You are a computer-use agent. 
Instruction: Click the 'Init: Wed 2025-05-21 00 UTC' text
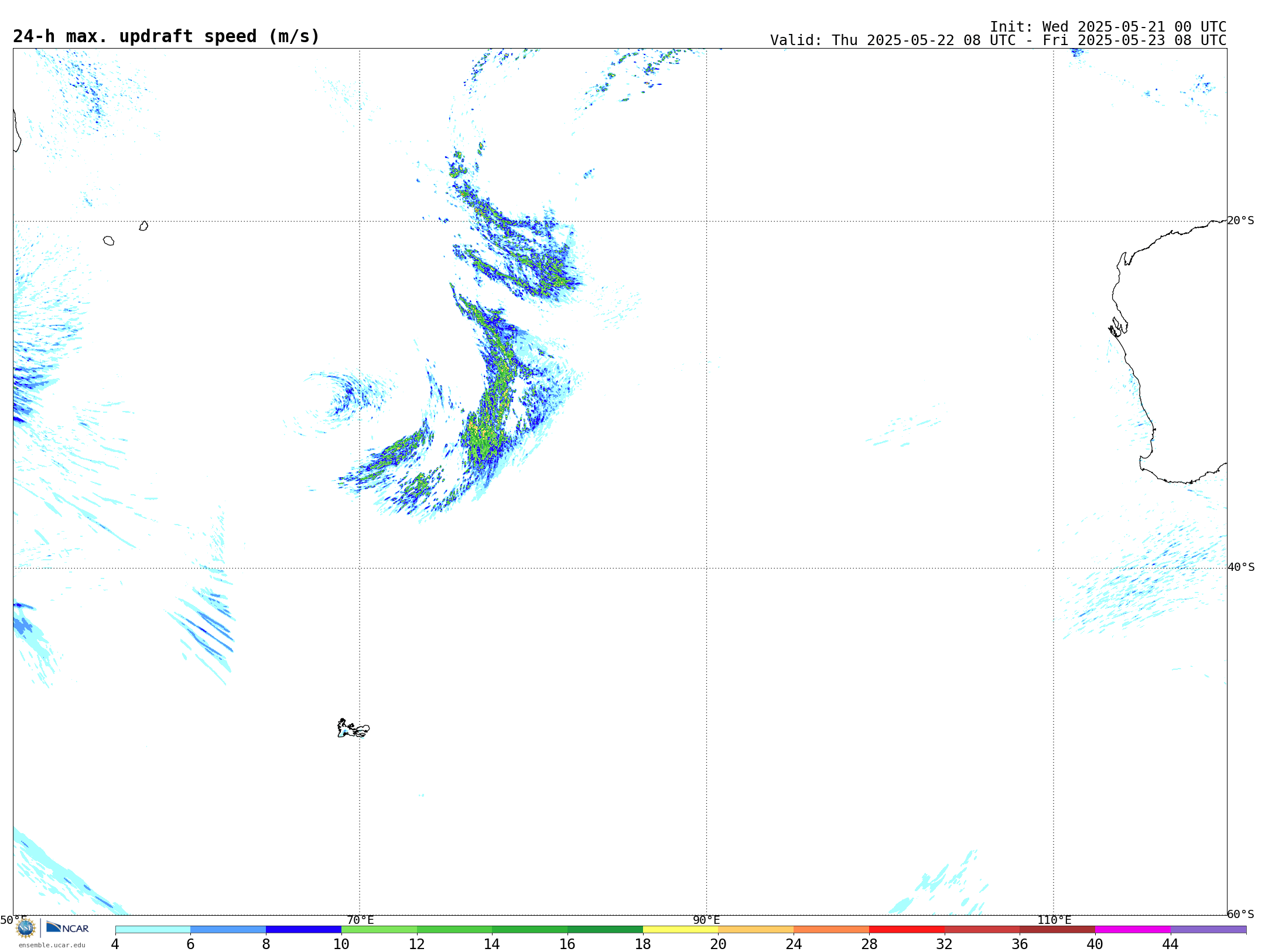(1108, 27)
